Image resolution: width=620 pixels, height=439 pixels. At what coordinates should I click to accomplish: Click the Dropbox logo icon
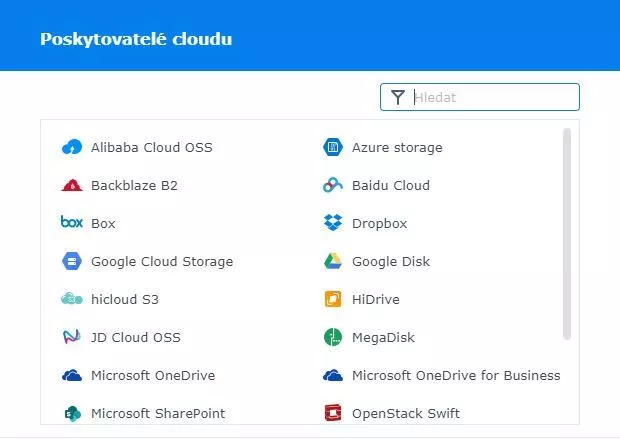[x=333, y=223]
